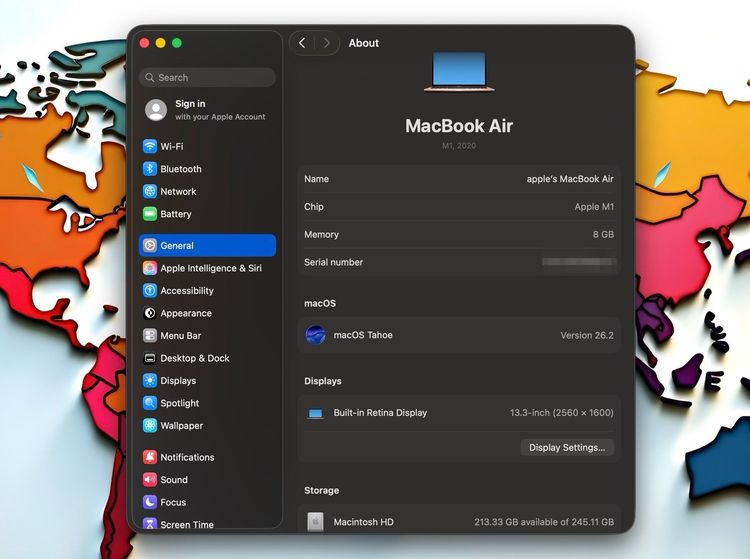
Task: Open the Network globe icon
Action: coord(150,191)
